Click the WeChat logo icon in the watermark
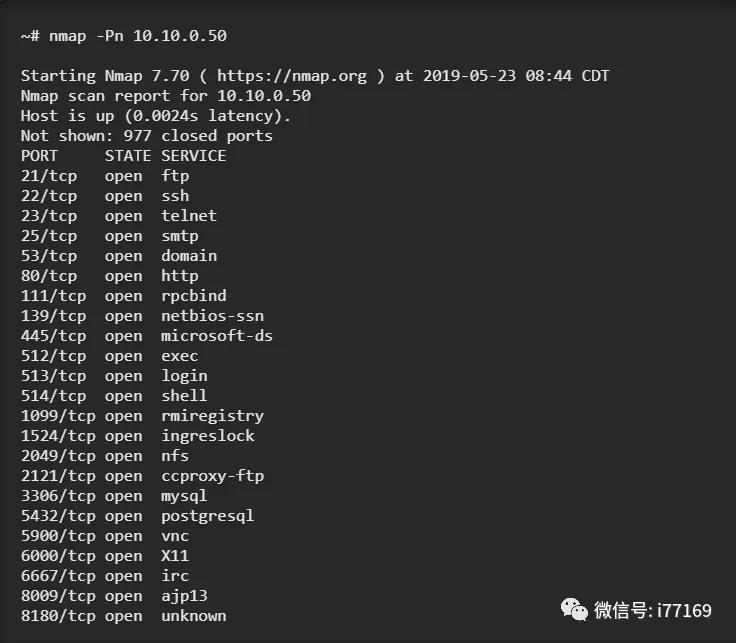This screenshot has width=736, height=643. pyautogui.click(x=574, y=610)
